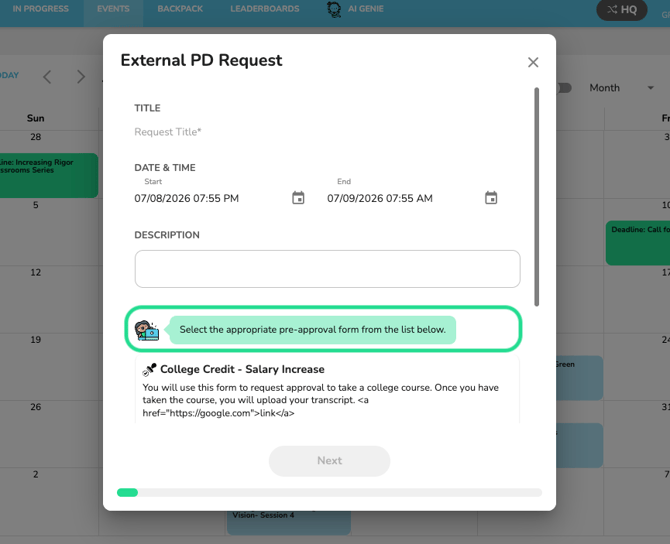The height and width of the screenshot is (544, 670).
Task: Focus the Request Title field
Action: click(327, 132)
